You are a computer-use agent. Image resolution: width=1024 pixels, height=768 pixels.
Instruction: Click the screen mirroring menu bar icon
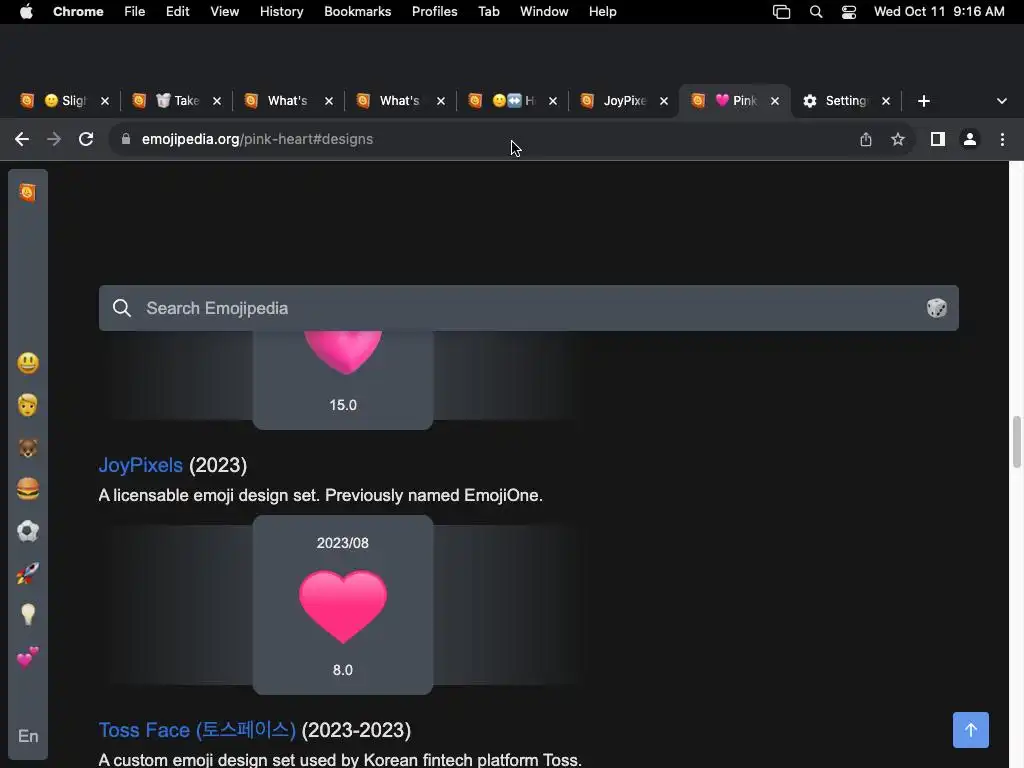[781, 11]
